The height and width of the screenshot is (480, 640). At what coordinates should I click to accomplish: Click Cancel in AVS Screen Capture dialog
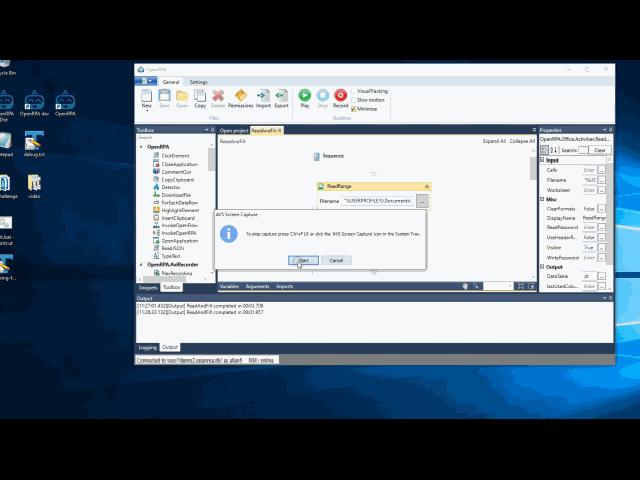[336, 260]
